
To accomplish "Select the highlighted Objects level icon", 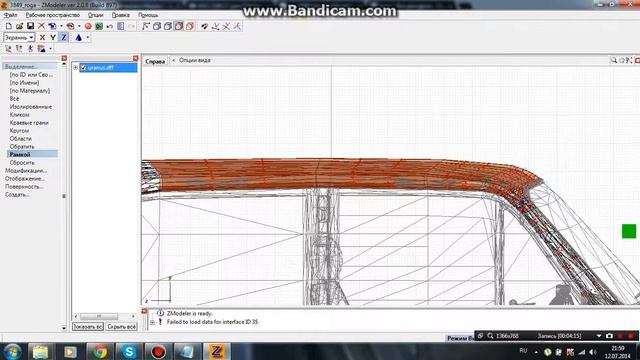I will pyautogui.click(x=179, y=26).
